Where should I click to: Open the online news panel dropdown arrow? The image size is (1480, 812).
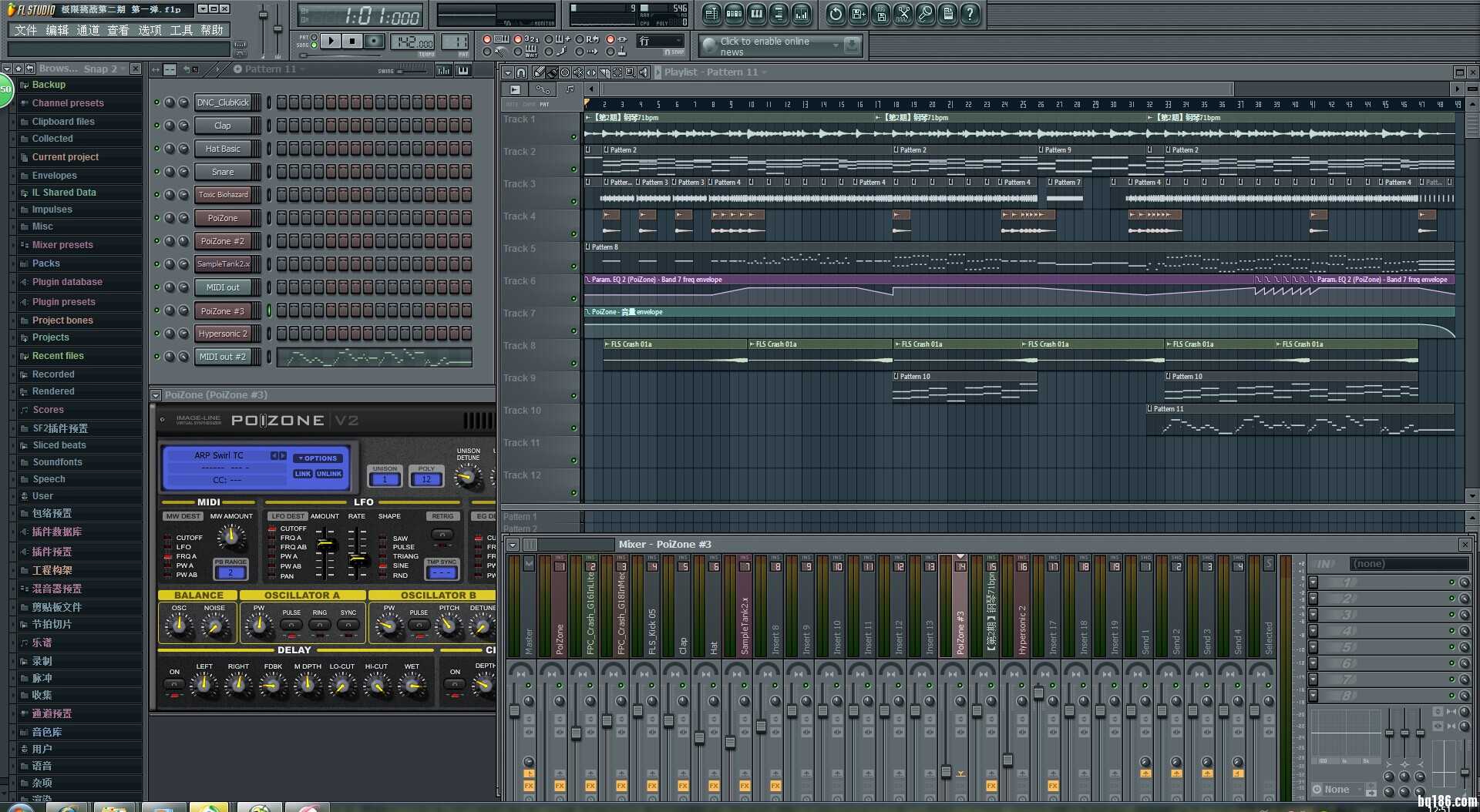[x=836, y=46]
